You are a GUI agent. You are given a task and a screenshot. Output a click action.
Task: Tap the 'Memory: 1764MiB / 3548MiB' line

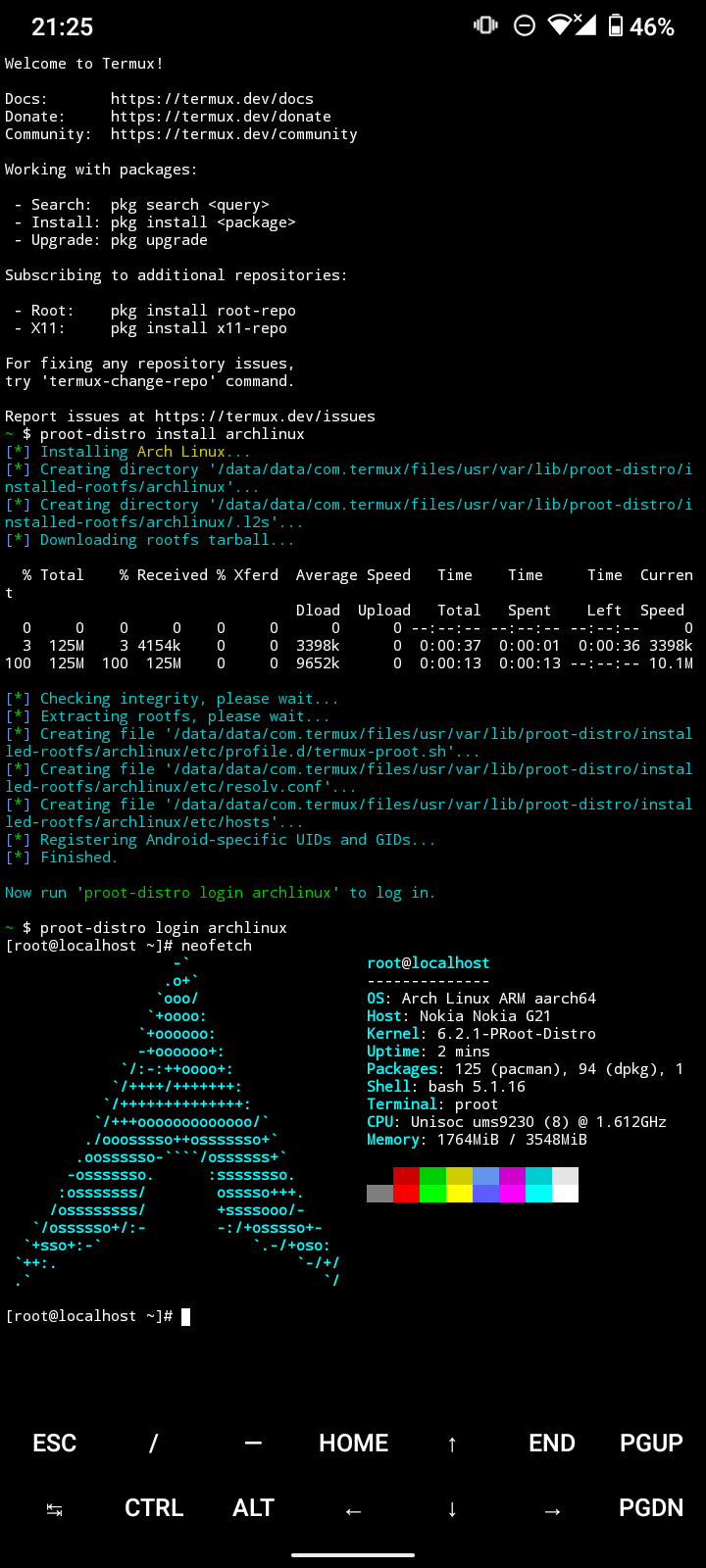click(477, 1140)
